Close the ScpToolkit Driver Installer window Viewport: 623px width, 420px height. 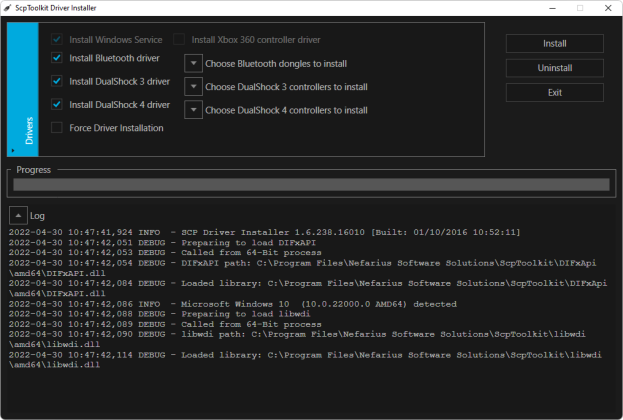coord(608,8)
